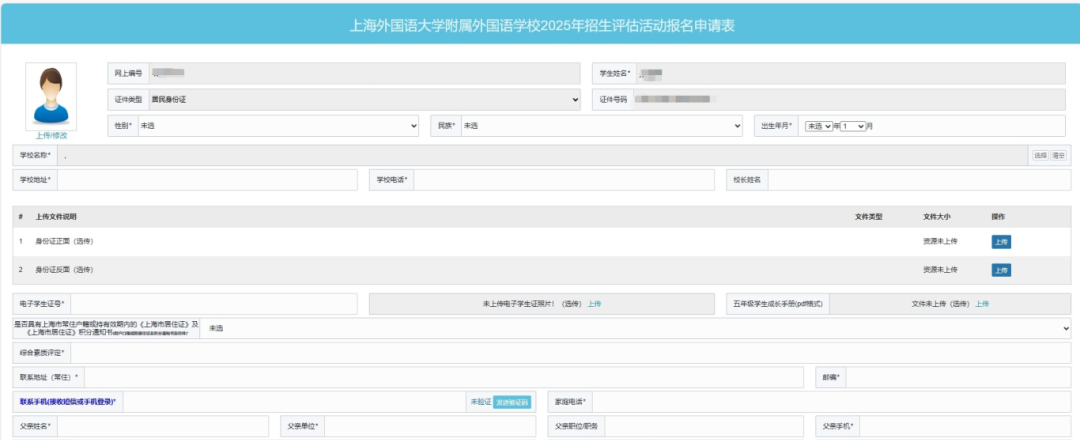Click the 联系地址 (常住) input field
The width and height of the screenshot is (1080, 440).
(443, 377)
